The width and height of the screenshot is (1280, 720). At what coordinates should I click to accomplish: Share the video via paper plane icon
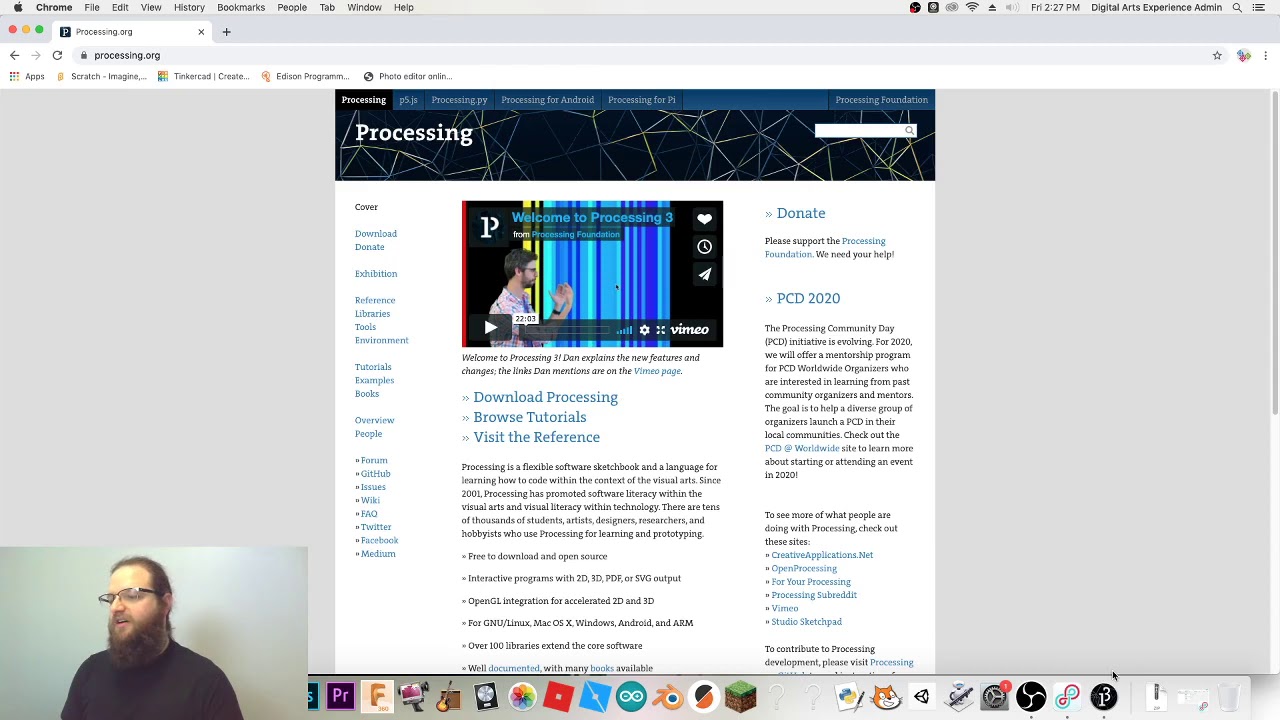point(704,274)
